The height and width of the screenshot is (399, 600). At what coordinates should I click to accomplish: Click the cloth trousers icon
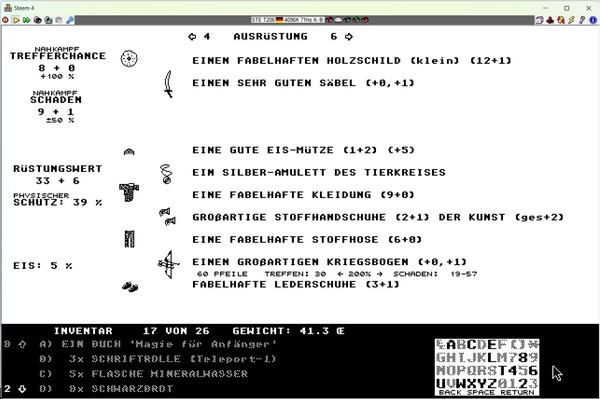tap(129, 239)
